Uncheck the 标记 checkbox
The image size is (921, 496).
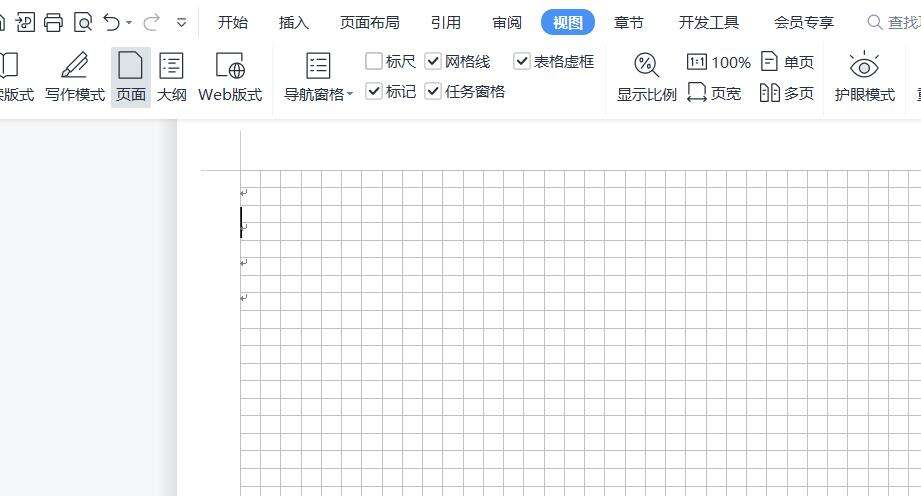click(374, 91)
